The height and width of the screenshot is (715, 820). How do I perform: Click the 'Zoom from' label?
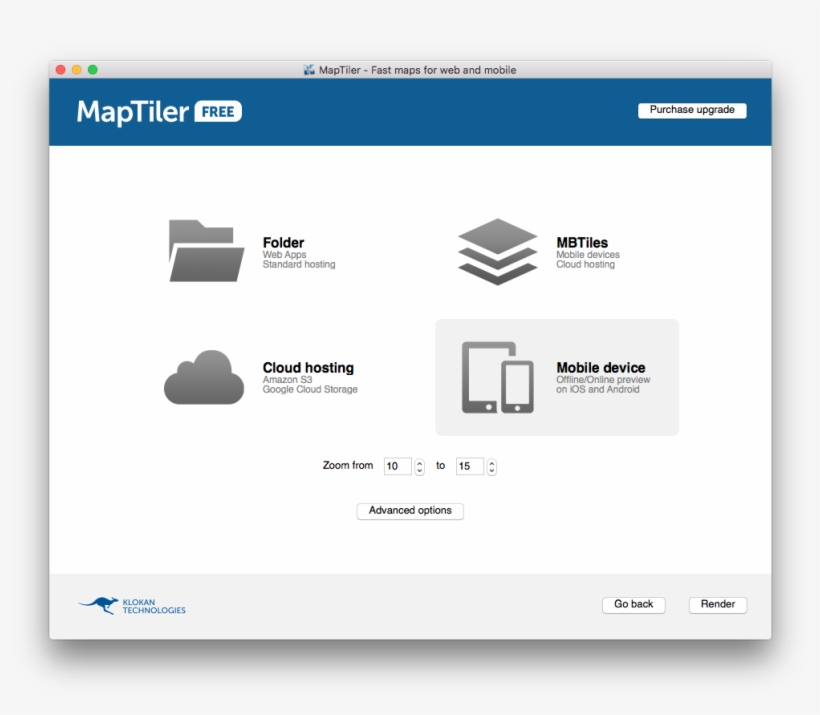(348, 466)
